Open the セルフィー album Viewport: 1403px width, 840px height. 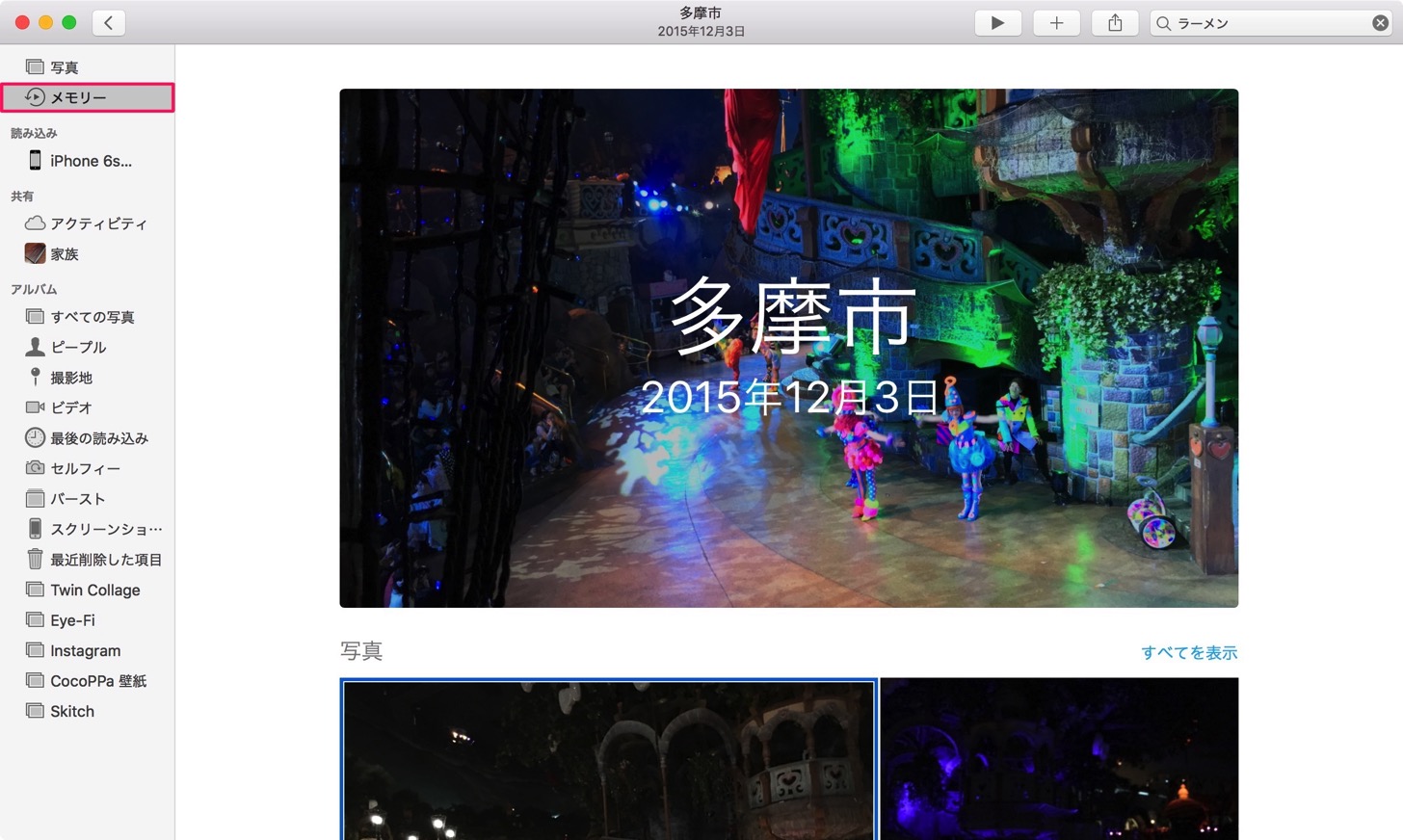(87, 468)
